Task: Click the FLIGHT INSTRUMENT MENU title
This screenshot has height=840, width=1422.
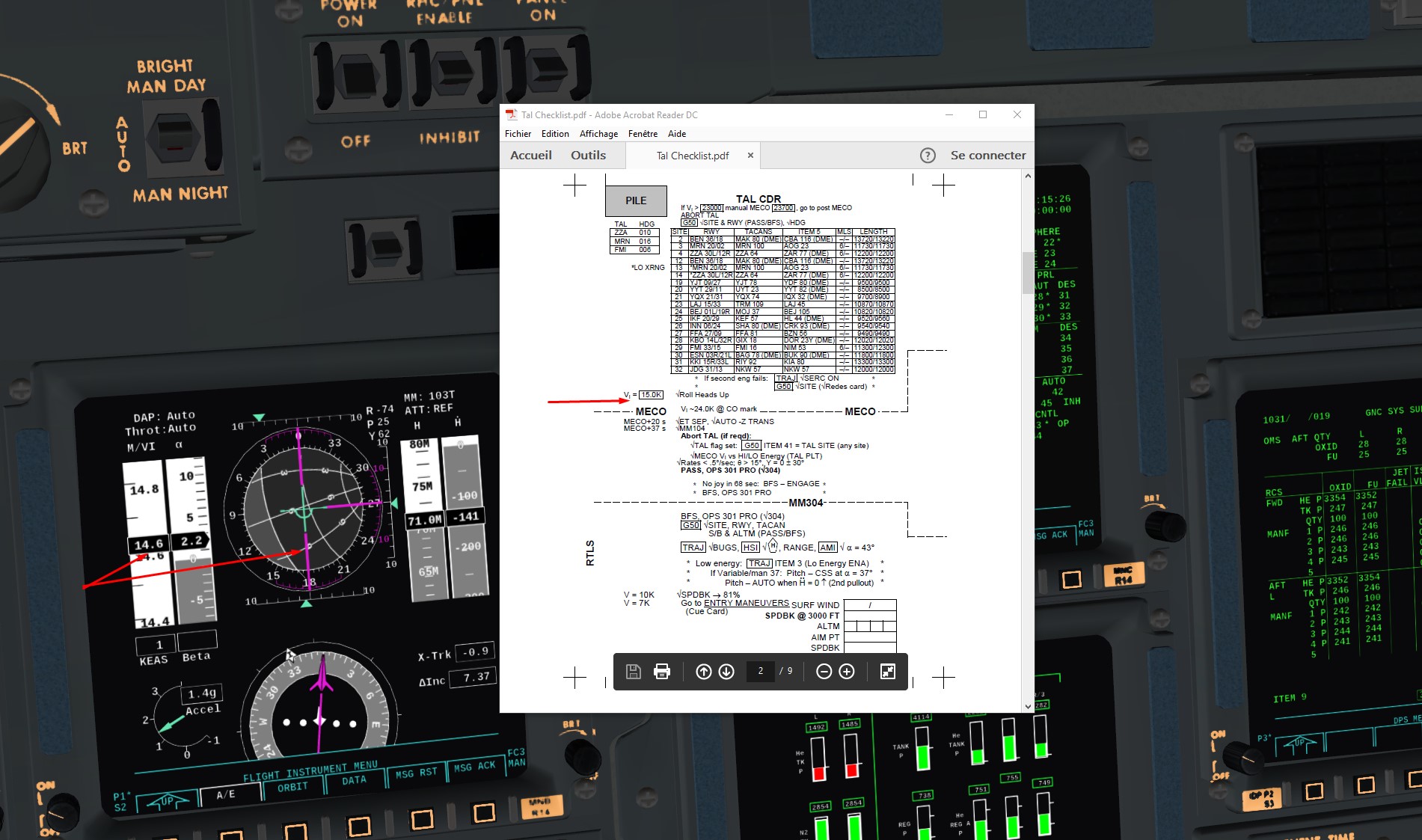Action: click(310, 770)
